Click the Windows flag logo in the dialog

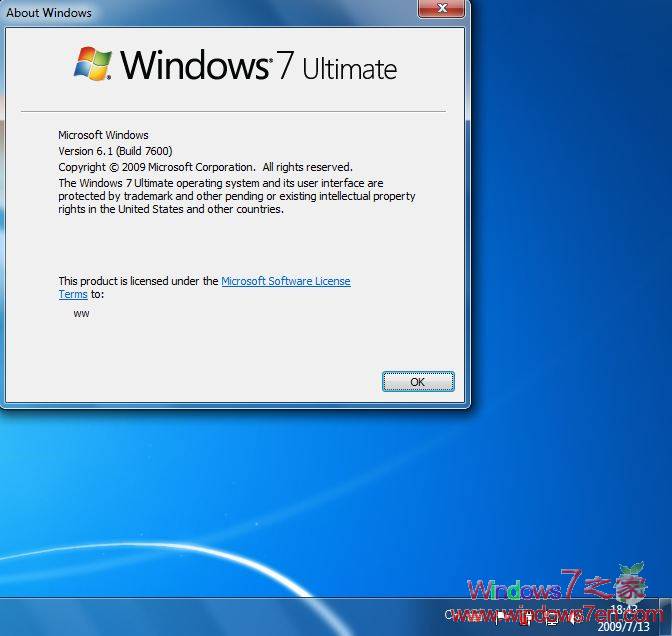click(x=93, y=64)
